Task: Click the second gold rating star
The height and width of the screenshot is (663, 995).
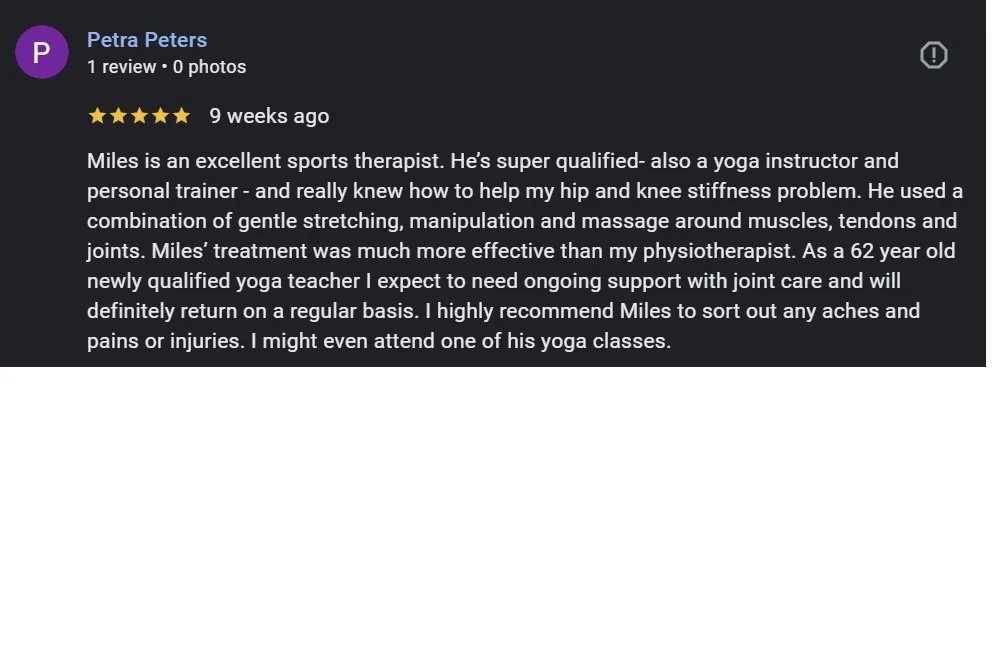Action: click(118, 115)
